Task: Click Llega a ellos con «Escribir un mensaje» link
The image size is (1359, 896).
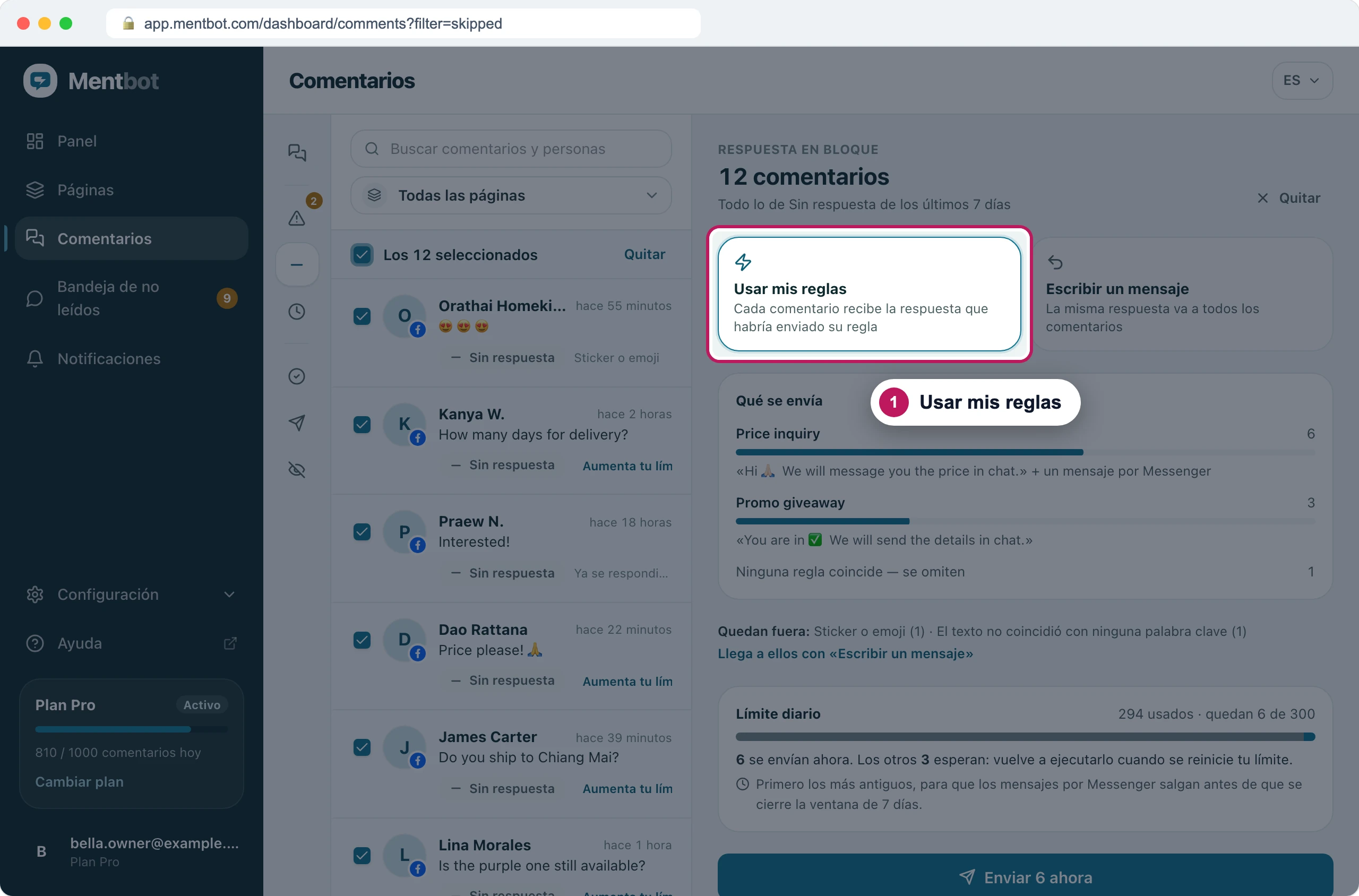Action: [845, 653]
